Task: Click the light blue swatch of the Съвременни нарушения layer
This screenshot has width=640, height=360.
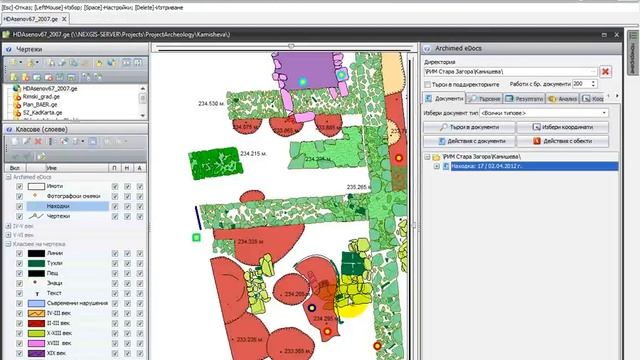Action: (36, 303)
